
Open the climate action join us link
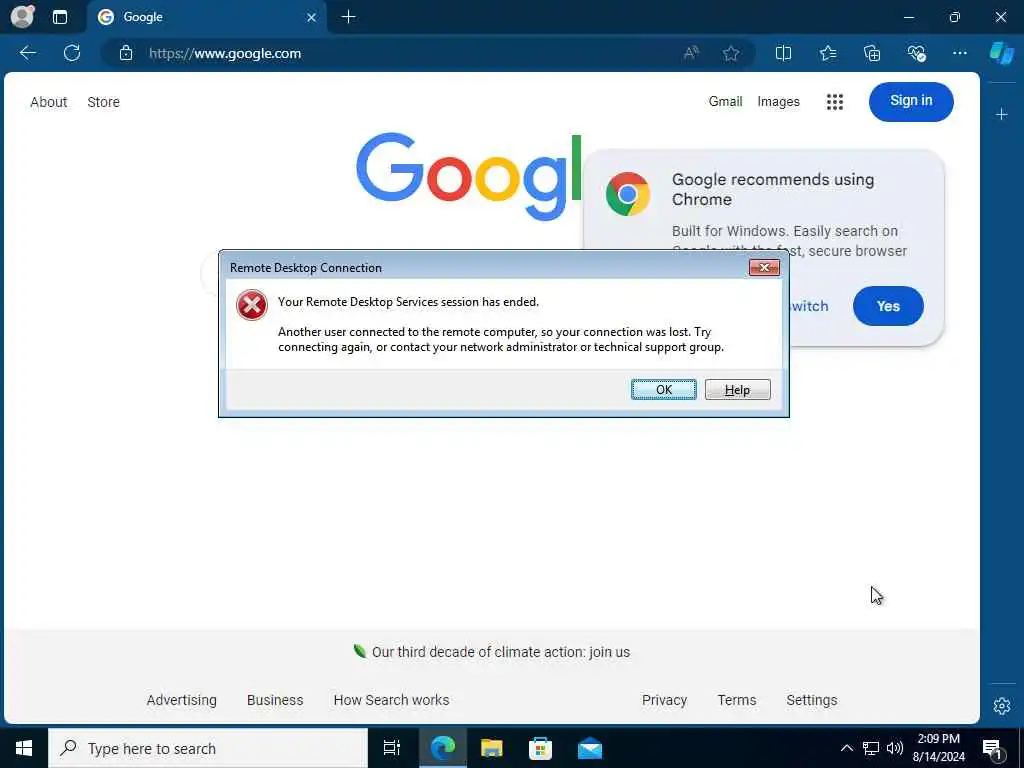[500, 652]
